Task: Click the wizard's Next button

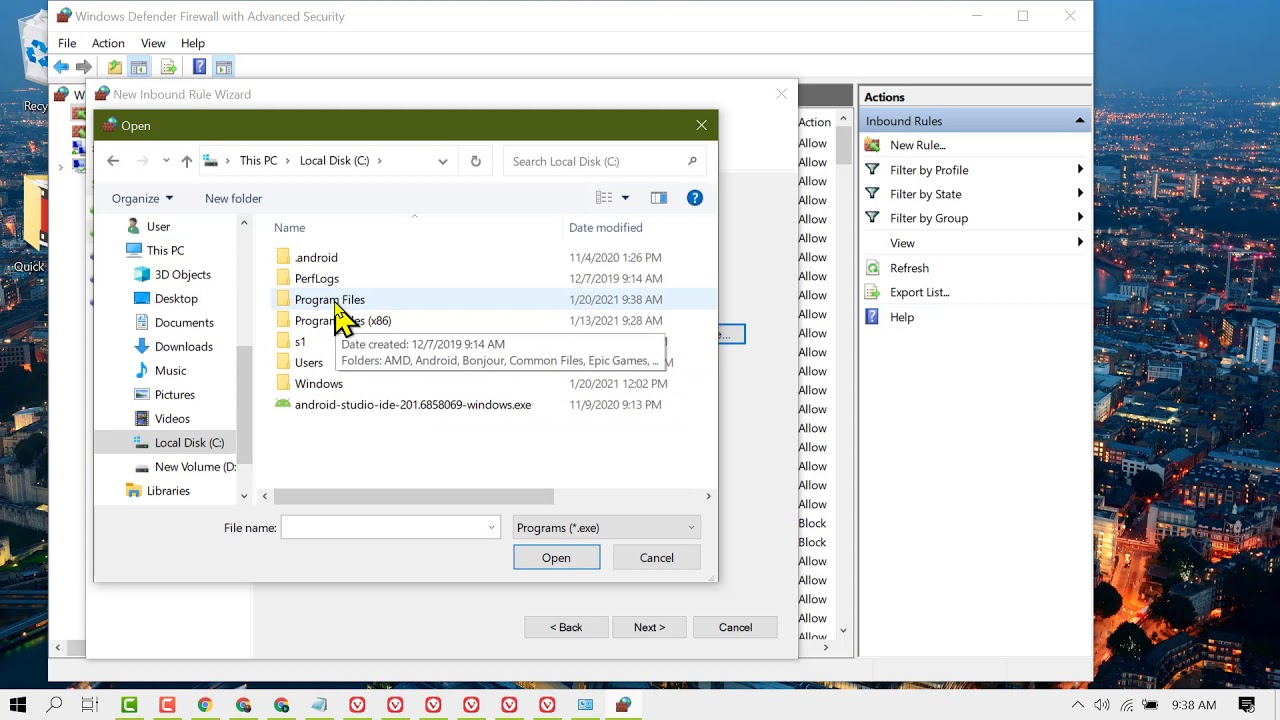Action: pos(649,627)
